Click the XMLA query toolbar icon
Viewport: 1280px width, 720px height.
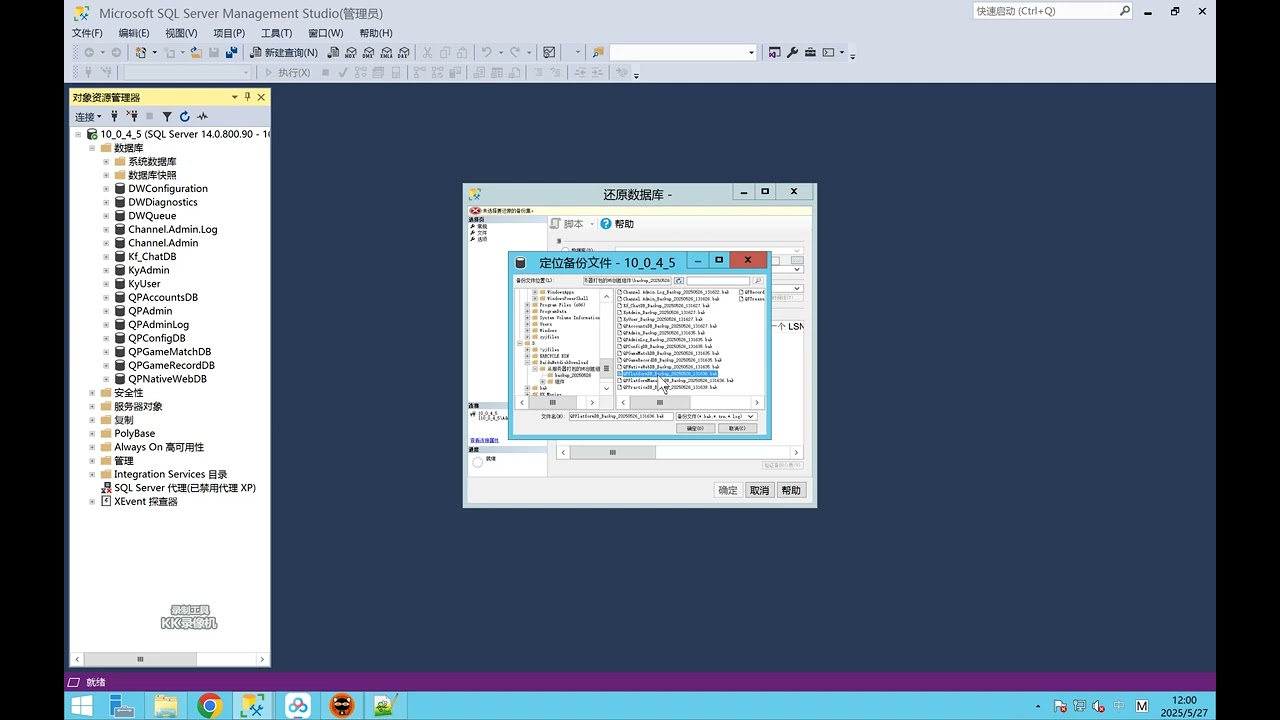click(386, 52)
